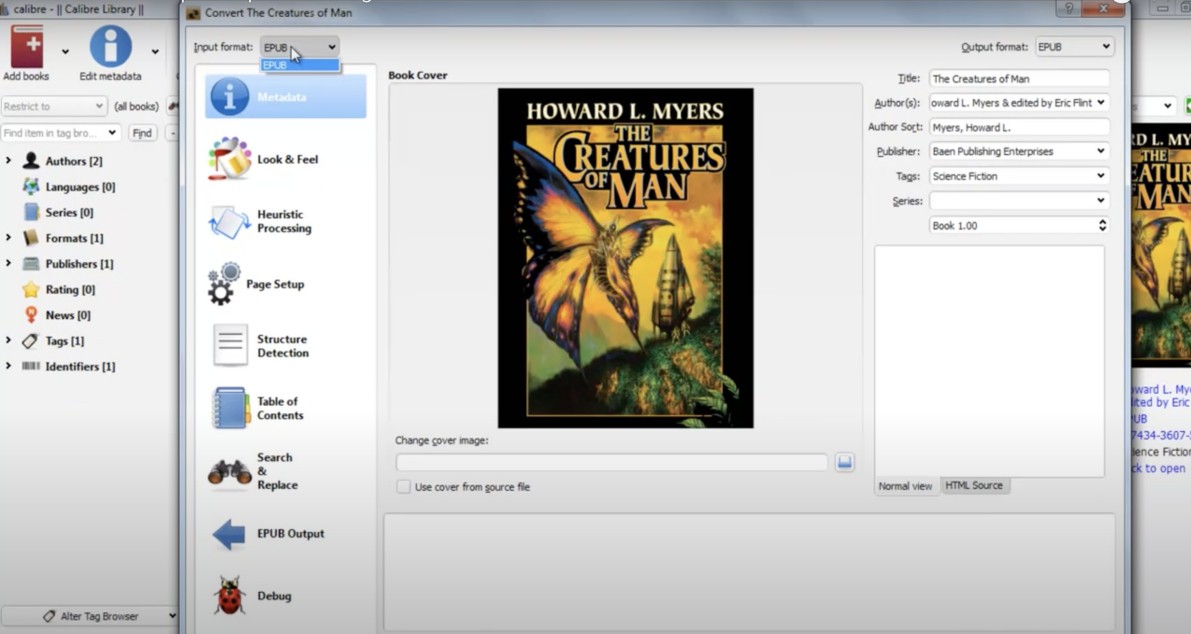The height and width of the screenshot is (634, 1191).
Task: Open the Look & Feel section
Action: click(286, 159)
